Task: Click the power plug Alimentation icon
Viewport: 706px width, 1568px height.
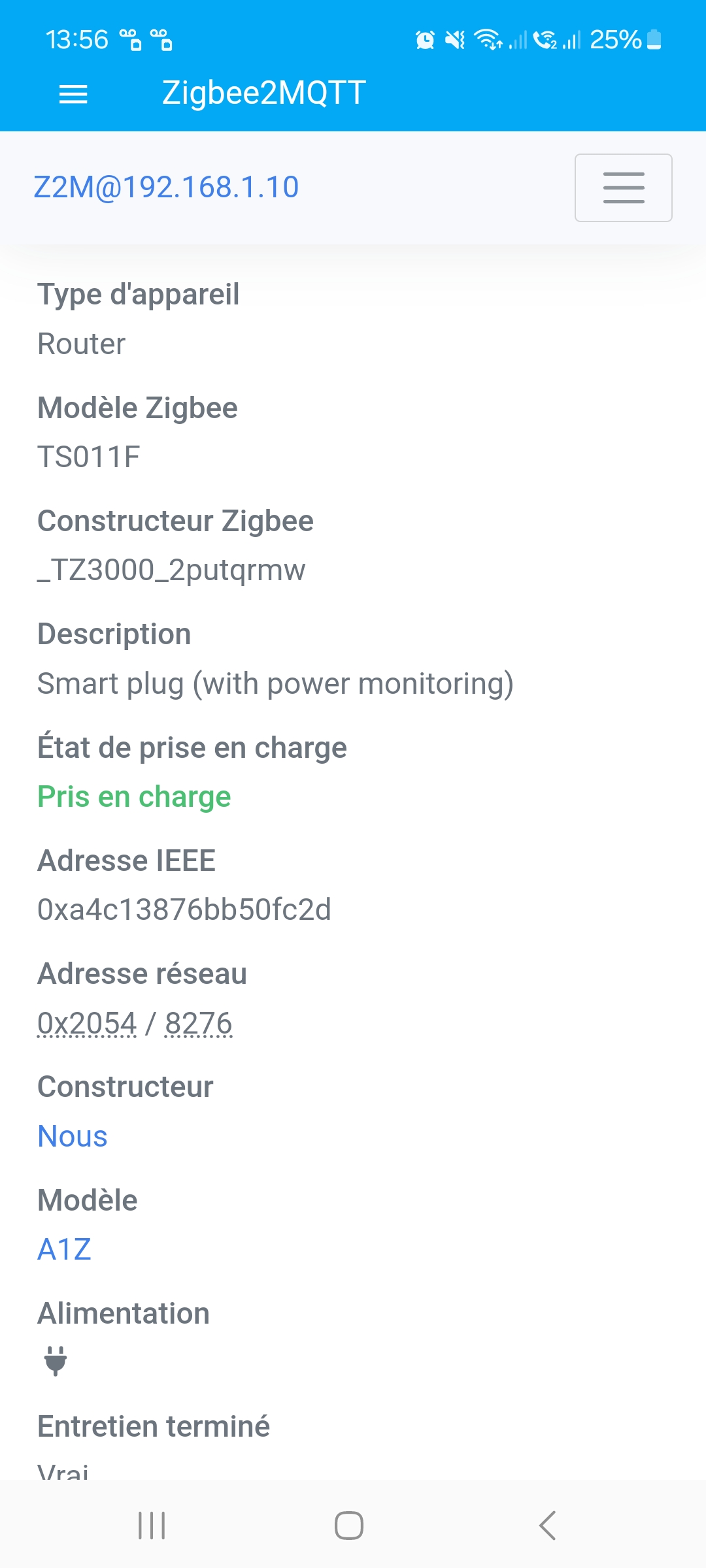Action: pos(56,1361)
